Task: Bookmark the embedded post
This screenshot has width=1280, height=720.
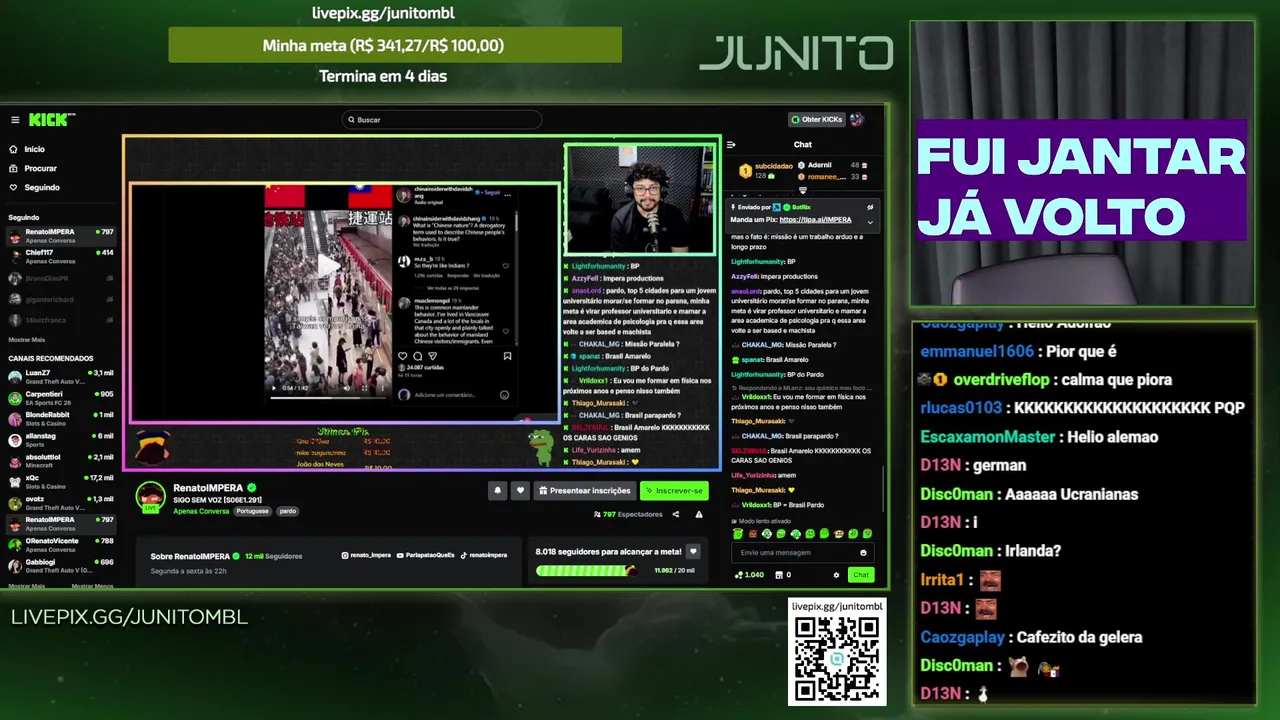Action: click(x=507, y=356)
